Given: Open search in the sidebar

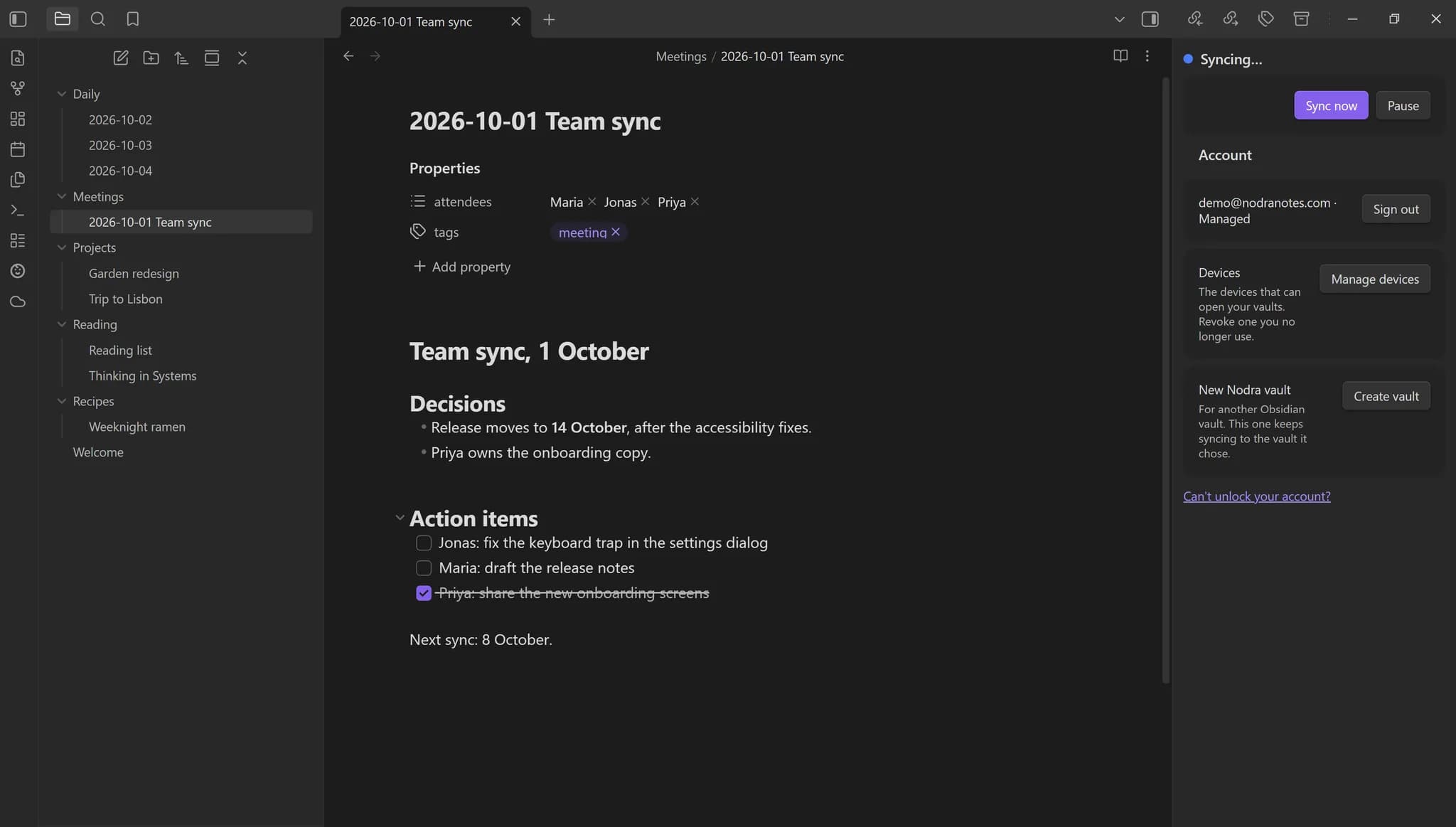Looking at the screenshot, I should pyautogui.click(x=98, y=19).
